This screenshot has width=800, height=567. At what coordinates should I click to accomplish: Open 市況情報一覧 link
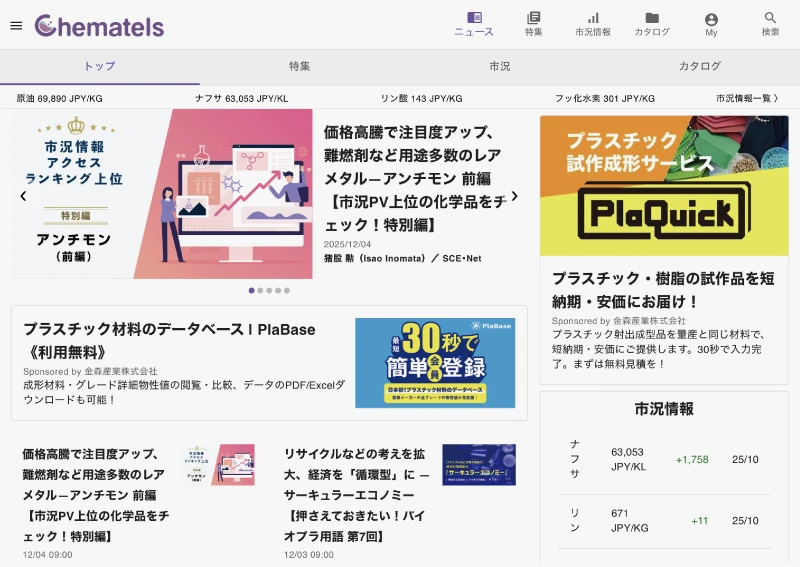[x=747, y=98]
